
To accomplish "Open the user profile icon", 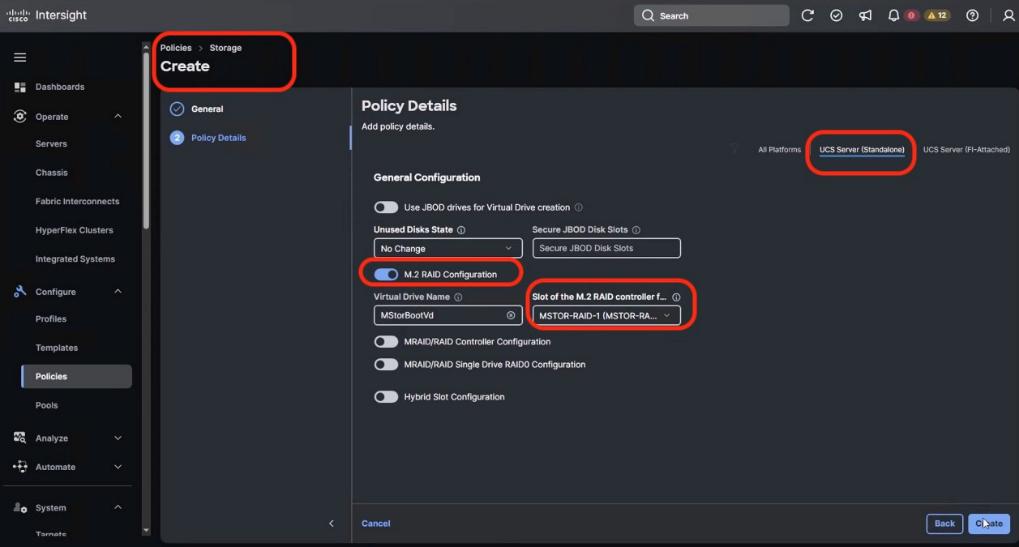I will pos(1008,16).
